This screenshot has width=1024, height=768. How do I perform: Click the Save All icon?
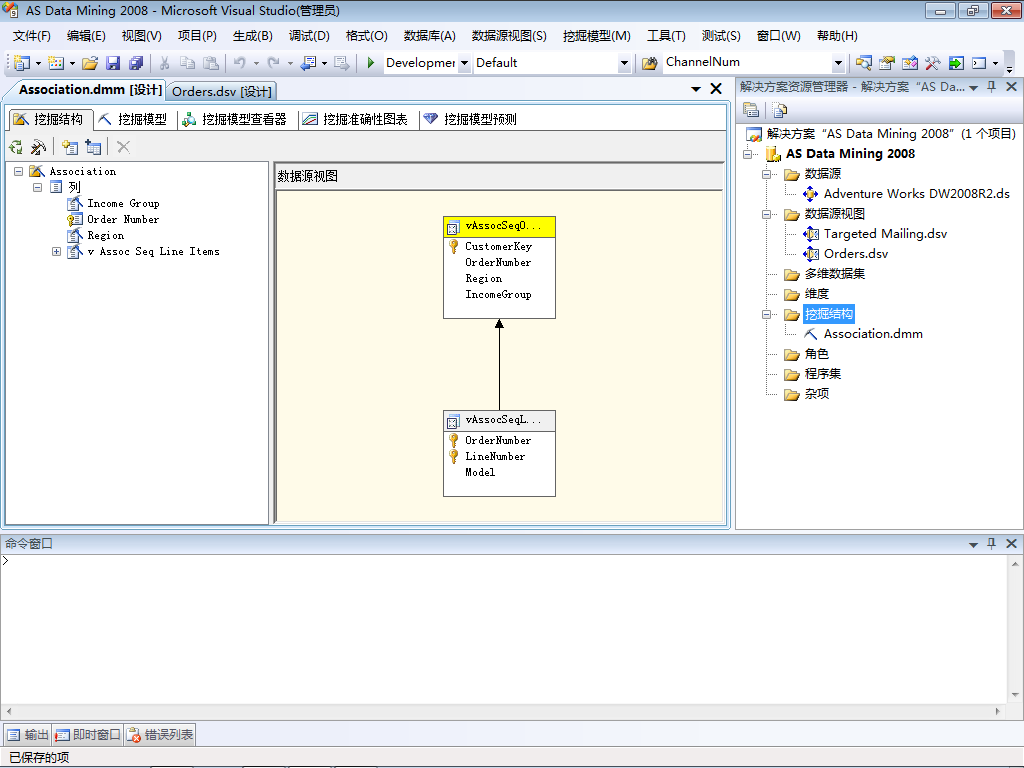tap(136, 63)
